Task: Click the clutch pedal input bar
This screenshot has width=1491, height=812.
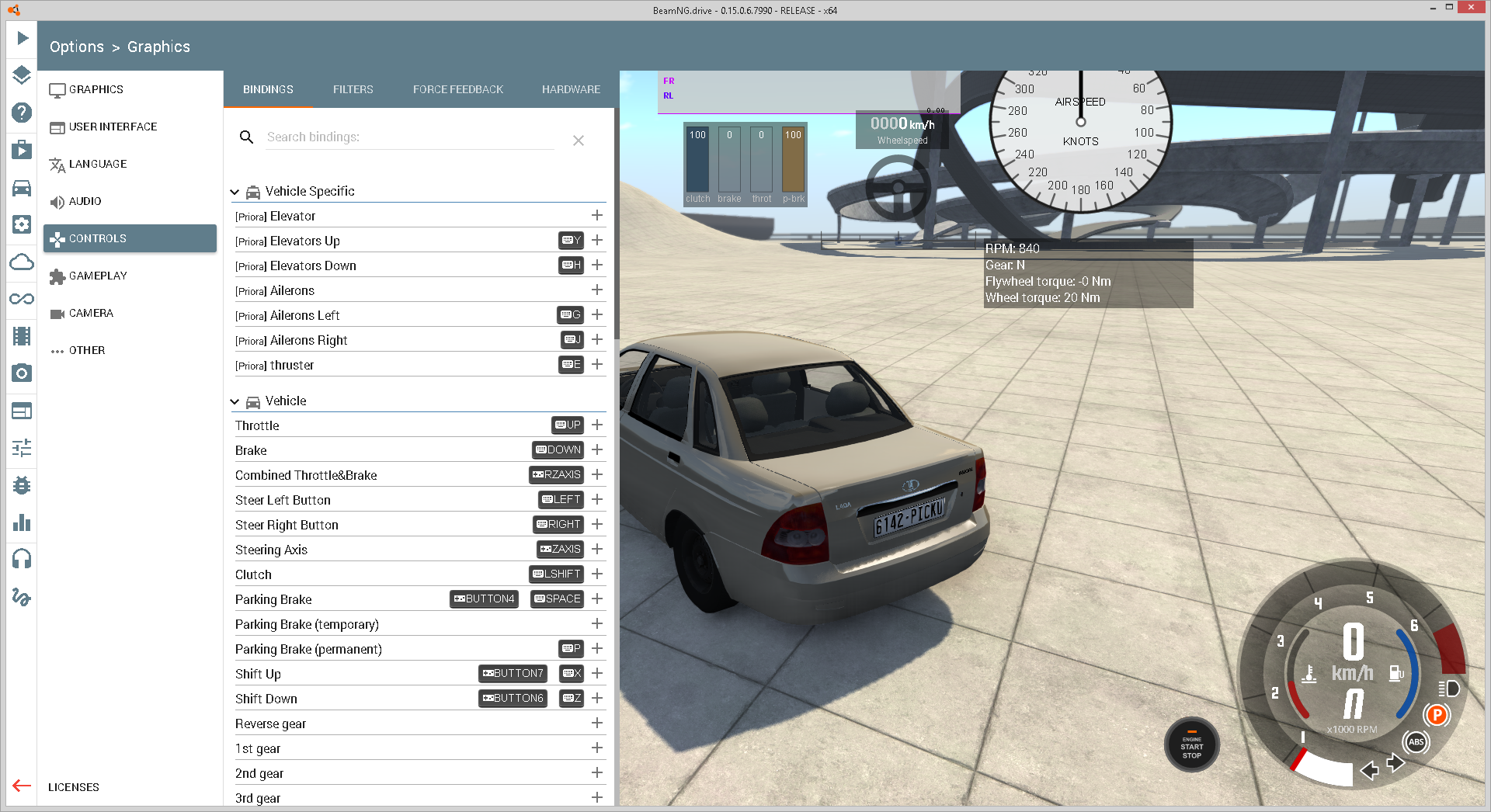Action: point(697,159)
